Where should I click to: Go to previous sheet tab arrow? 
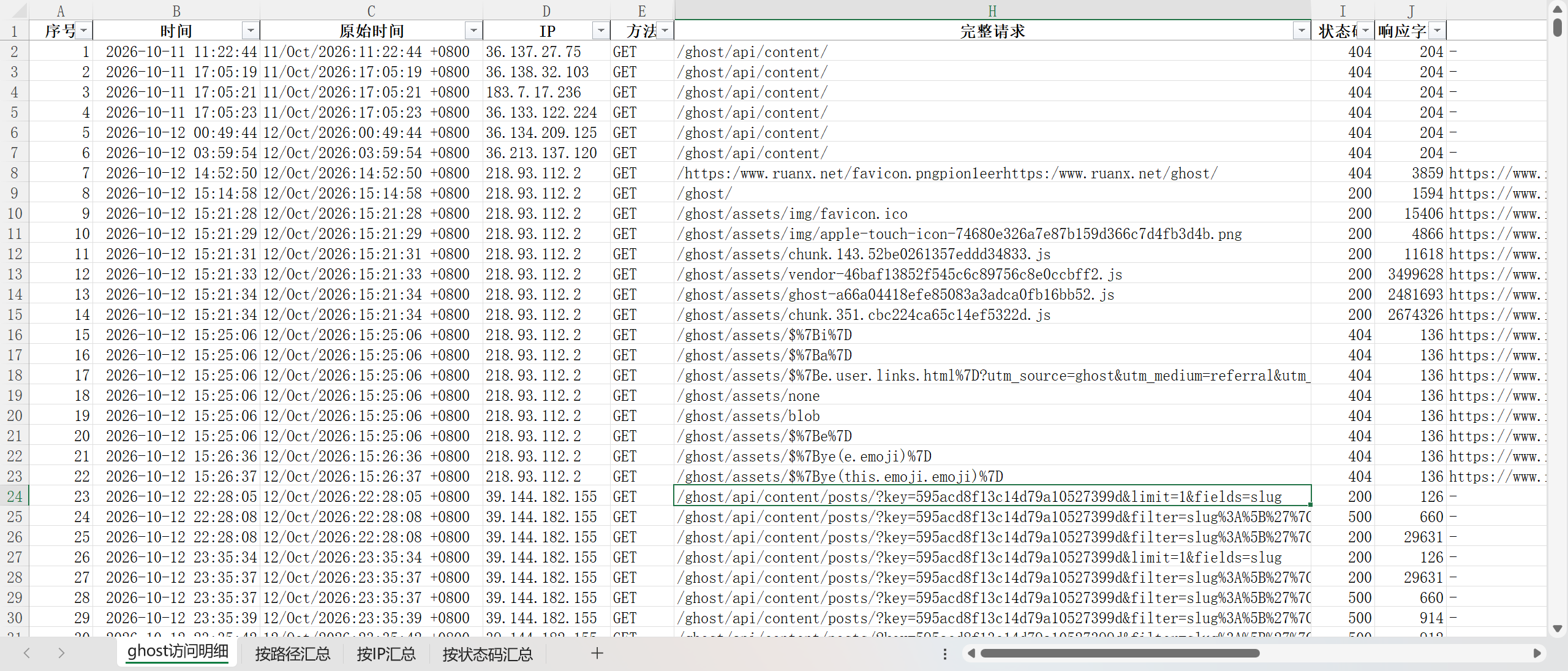pyautogui.click(x=26, y=653)
